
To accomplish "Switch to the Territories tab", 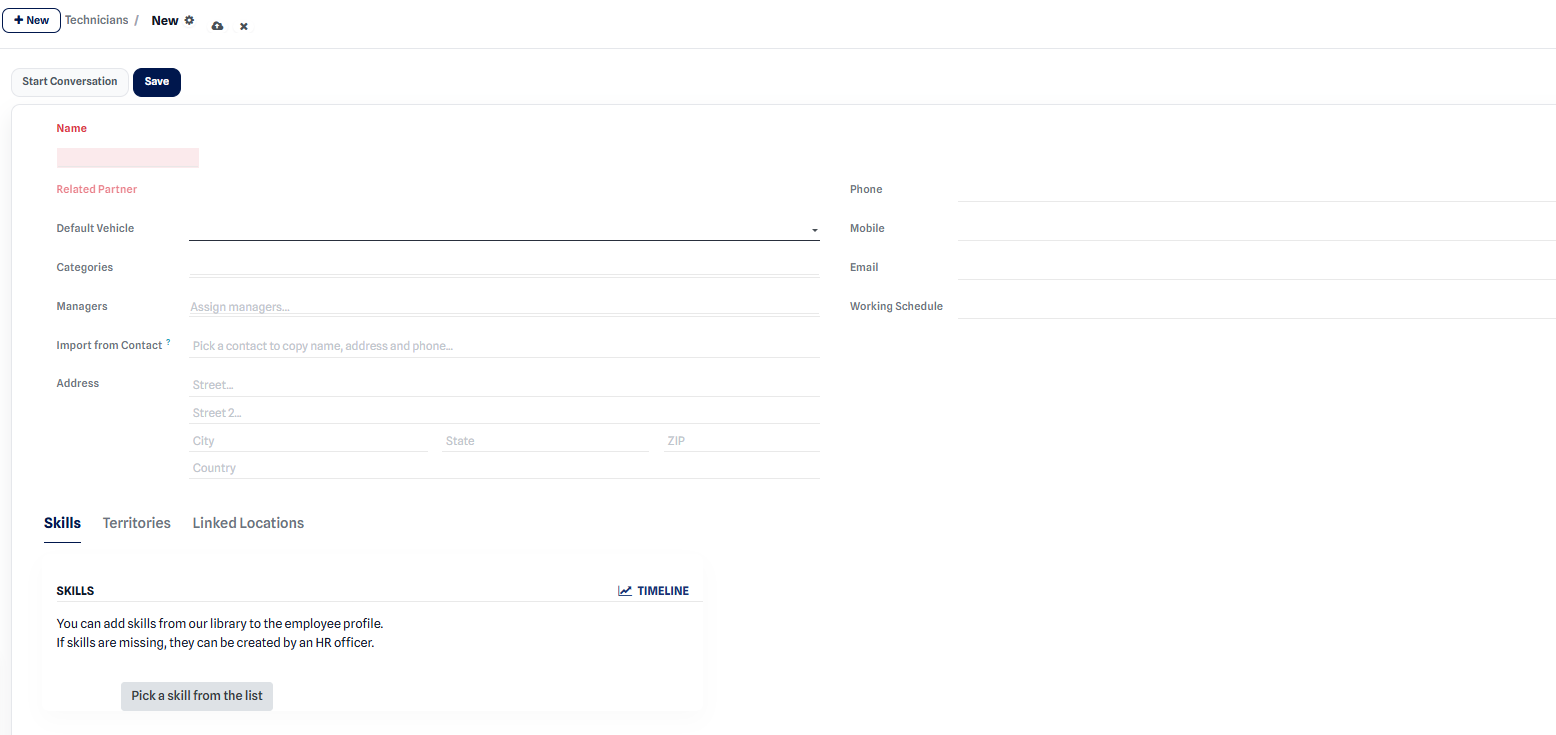I will click(137, 523).
